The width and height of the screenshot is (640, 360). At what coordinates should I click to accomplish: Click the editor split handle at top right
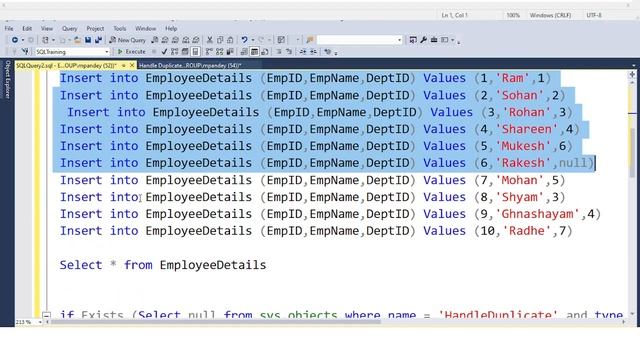click(x=632, y=74)
